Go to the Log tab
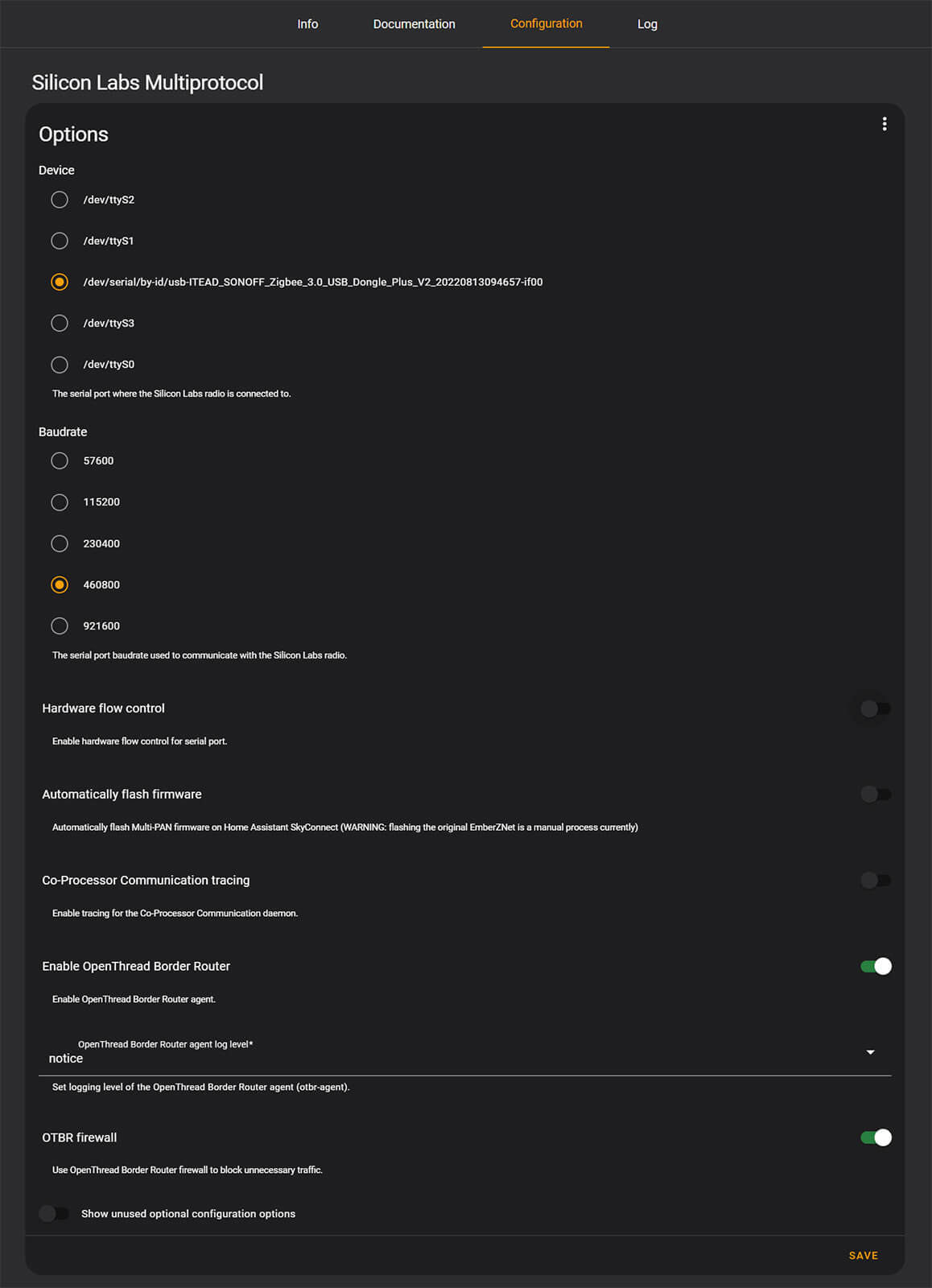 click(647, 24)
